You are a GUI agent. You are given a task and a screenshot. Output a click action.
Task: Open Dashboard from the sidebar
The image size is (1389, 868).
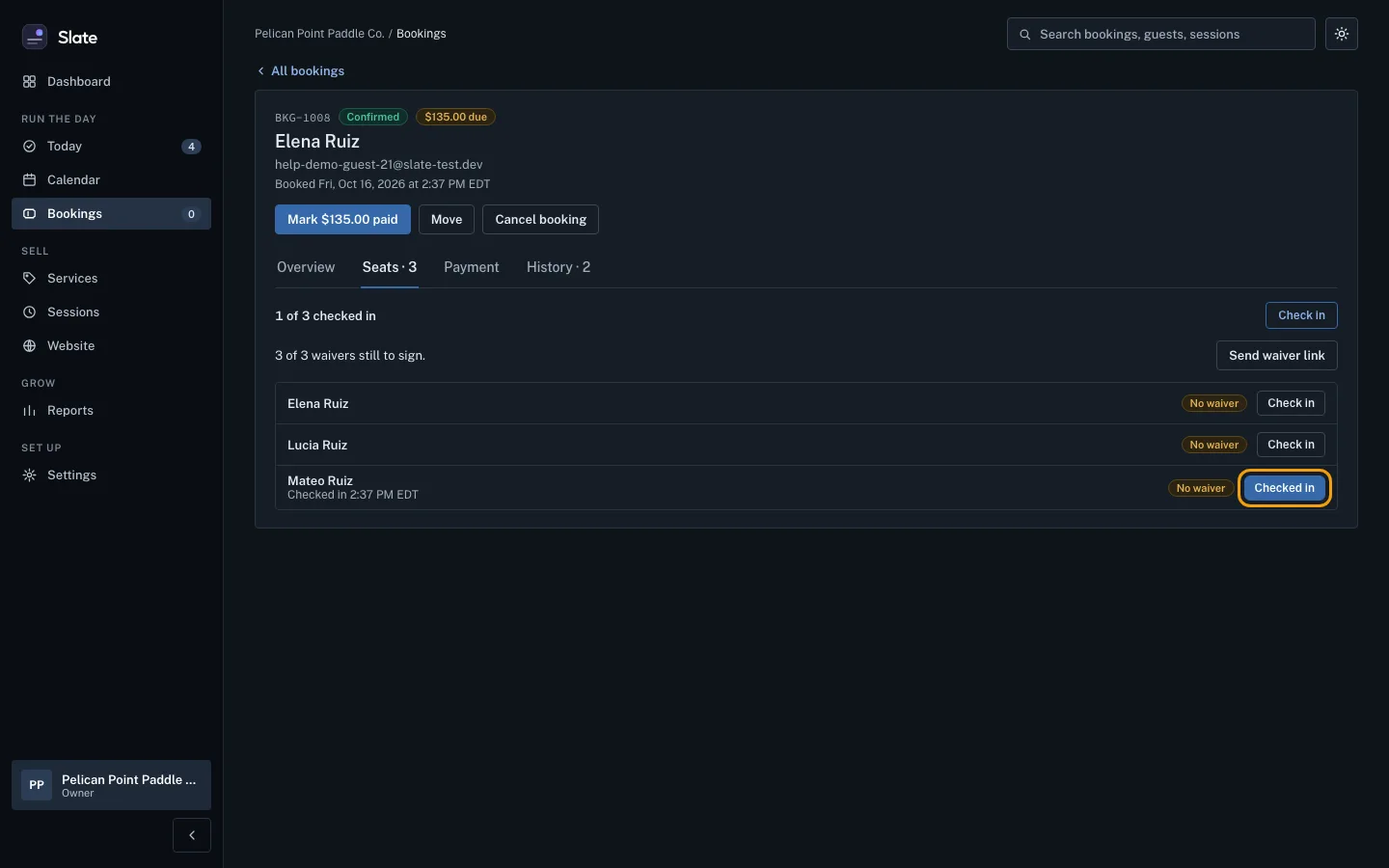pyautogui.click(x=111, y=82)
